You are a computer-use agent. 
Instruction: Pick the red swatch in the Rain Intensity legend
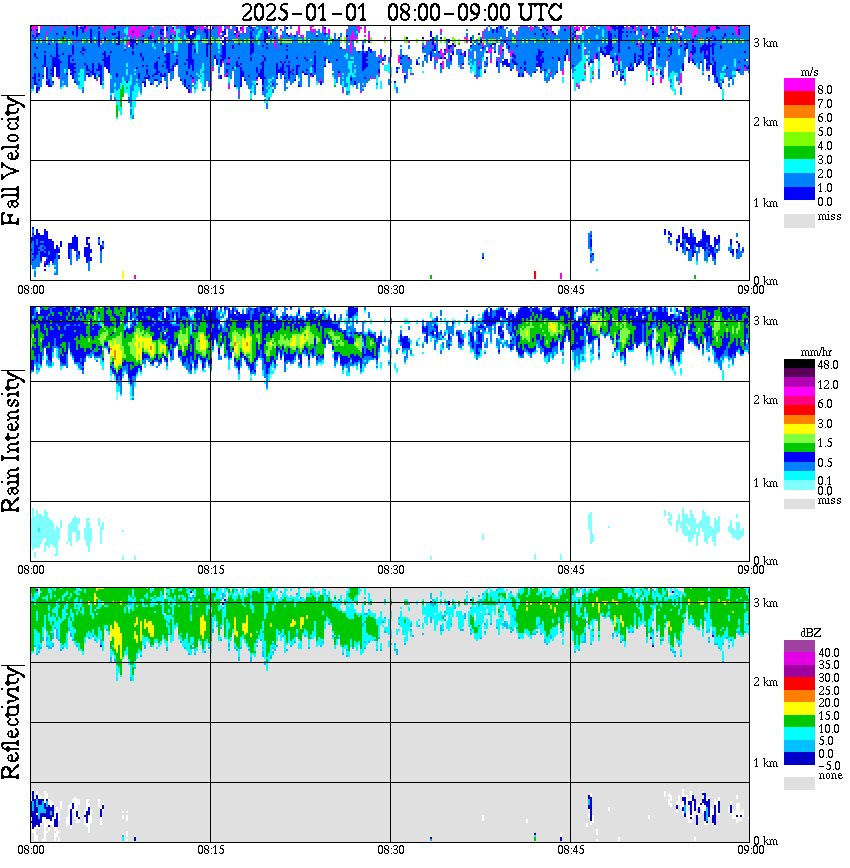799,410
